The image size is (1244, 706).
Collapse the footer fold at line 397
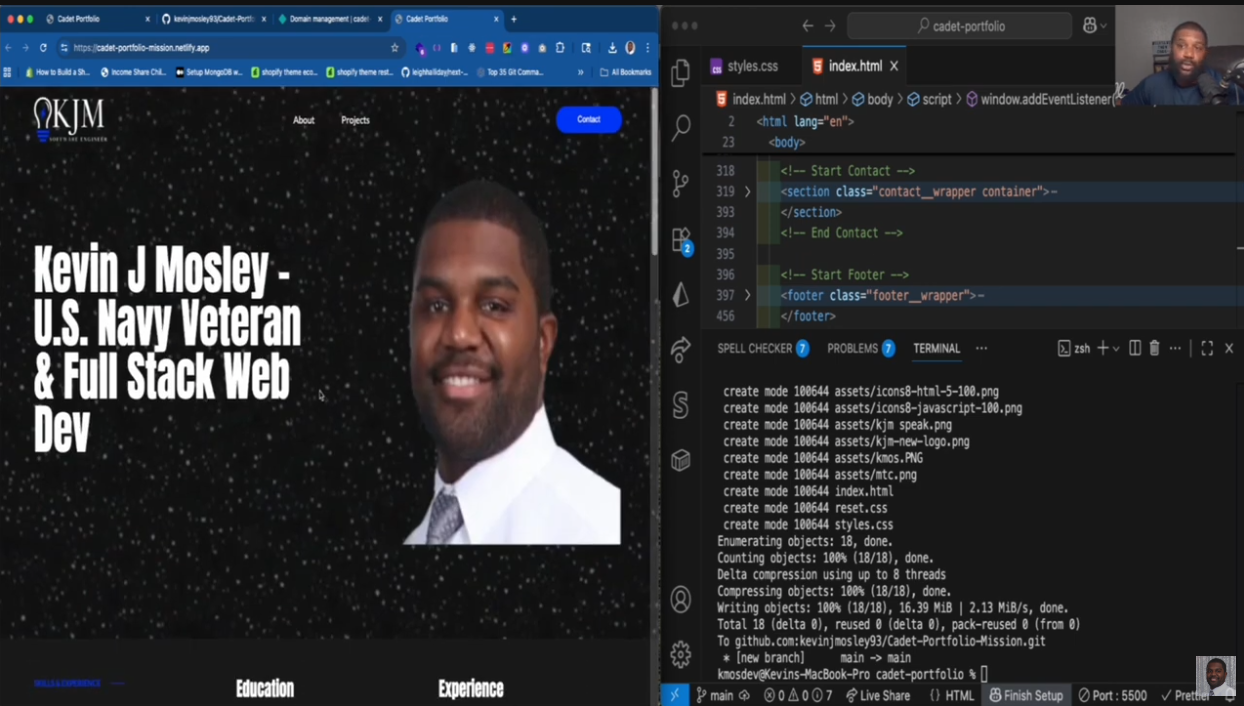click(x=747, y=295)
